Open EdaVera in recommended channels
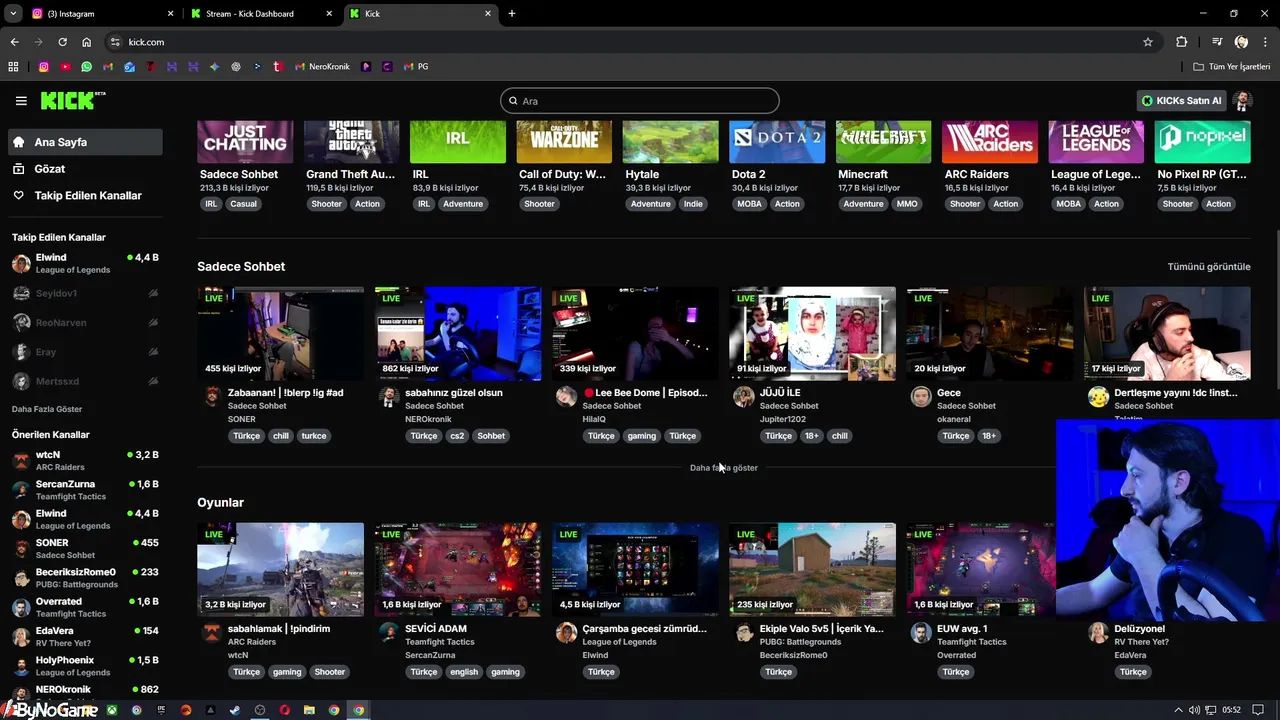This screenshot has height=720, width=1280. tap(85, 637)
